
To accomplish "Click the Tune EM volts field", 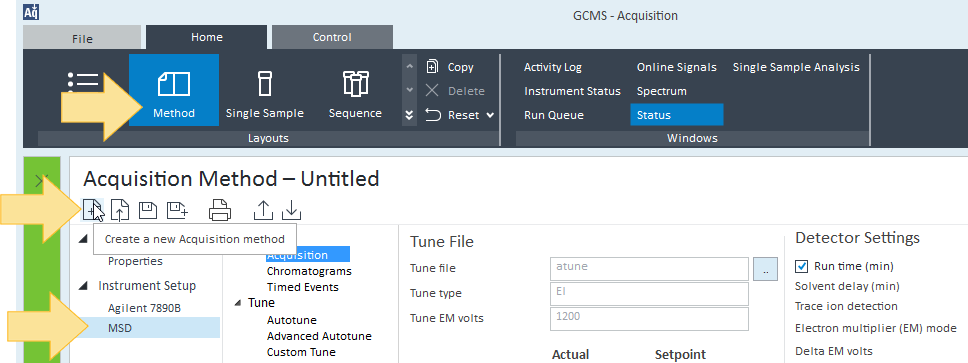I will pos(649,319).
